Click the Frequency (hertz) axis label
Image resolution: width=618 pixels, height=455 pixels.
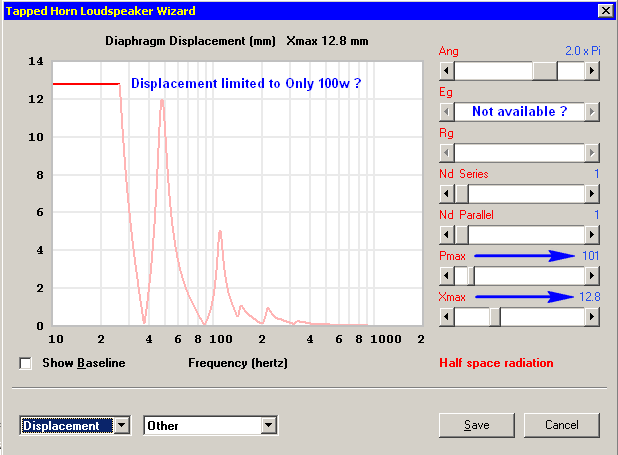click(238, 363)
